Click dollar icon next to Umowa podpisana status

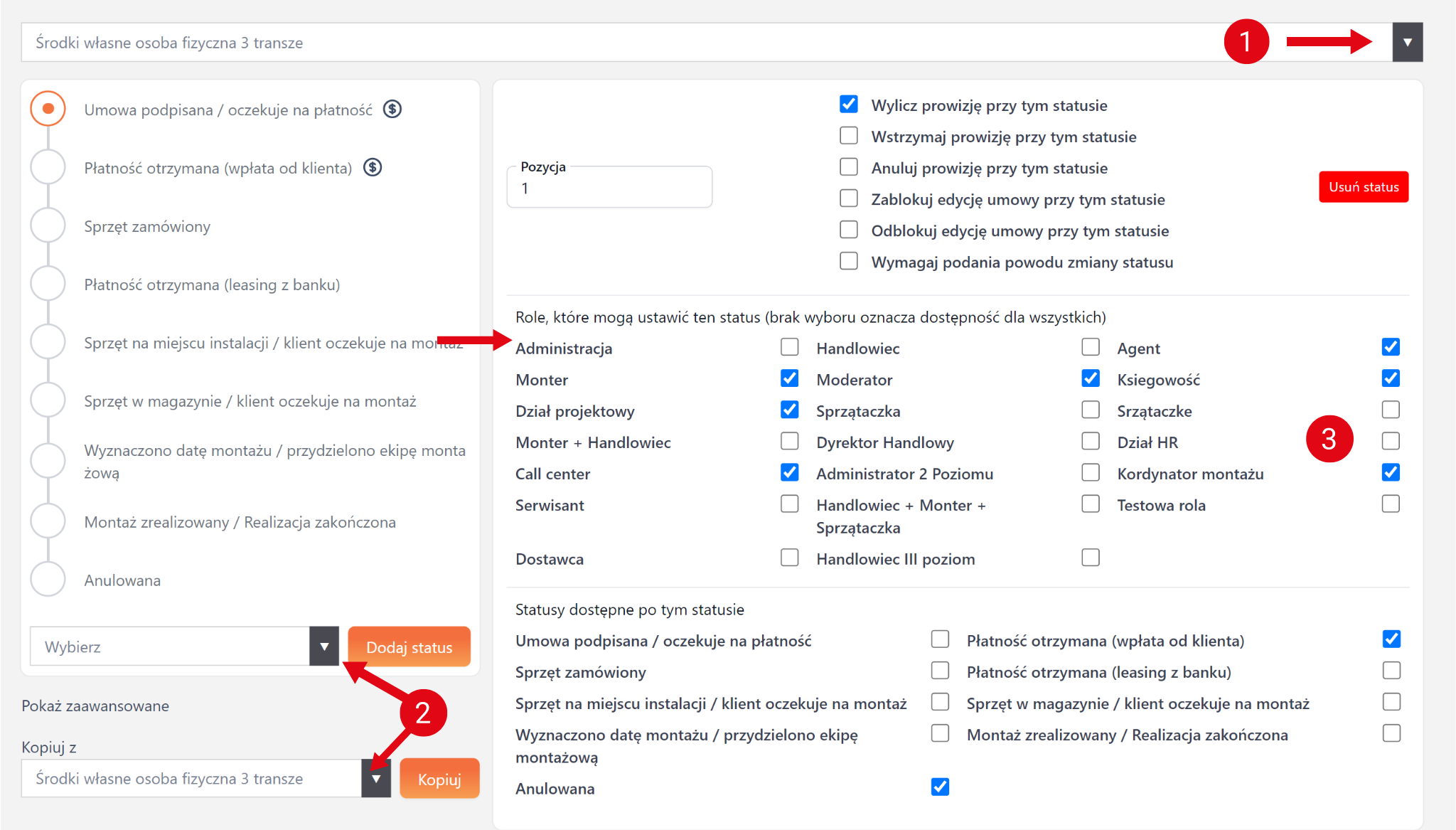click(x=392, y=109)
